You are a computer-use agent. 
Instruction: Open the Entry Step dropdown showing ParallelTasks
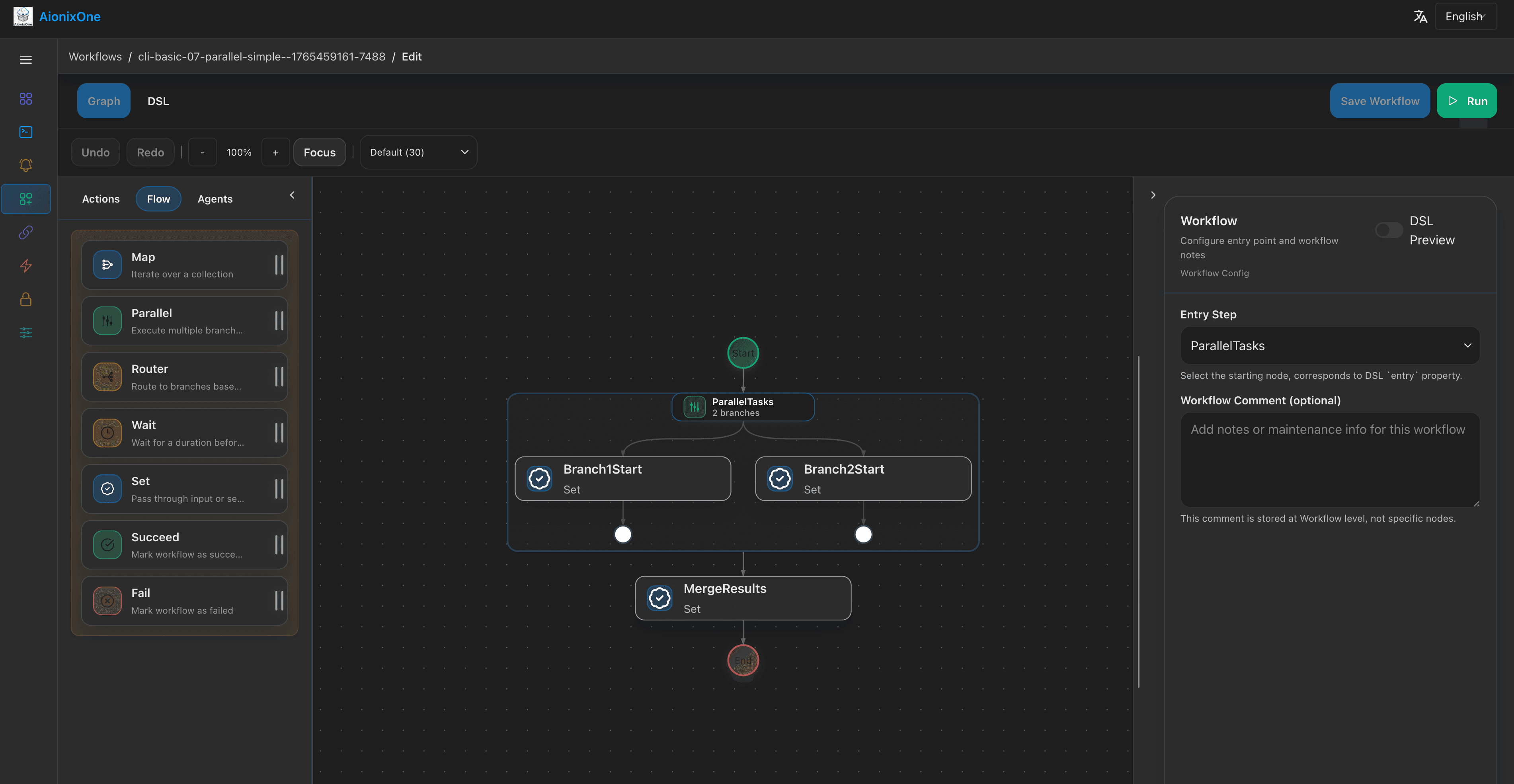(1329, 345)
